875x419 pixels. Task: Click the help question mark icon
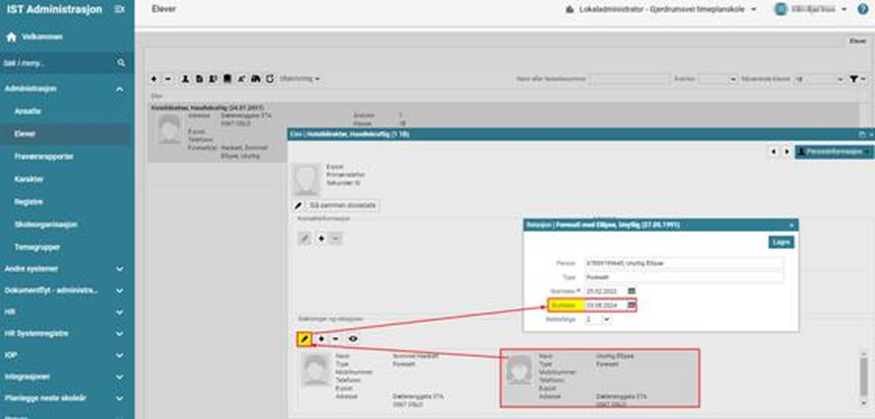[862, 9]
